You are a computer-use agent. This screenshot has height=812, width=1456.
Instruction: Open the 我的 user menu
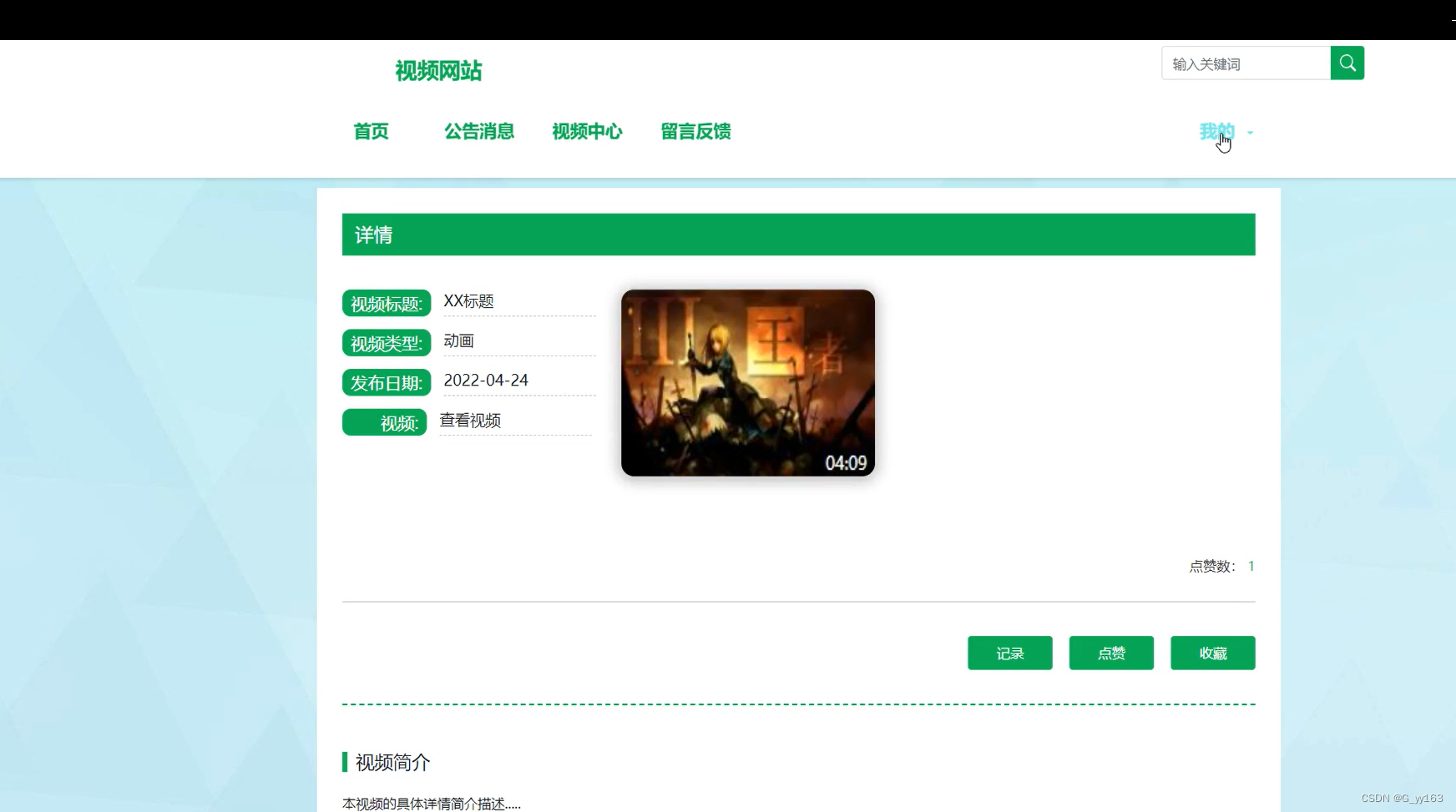point(1216,132)
